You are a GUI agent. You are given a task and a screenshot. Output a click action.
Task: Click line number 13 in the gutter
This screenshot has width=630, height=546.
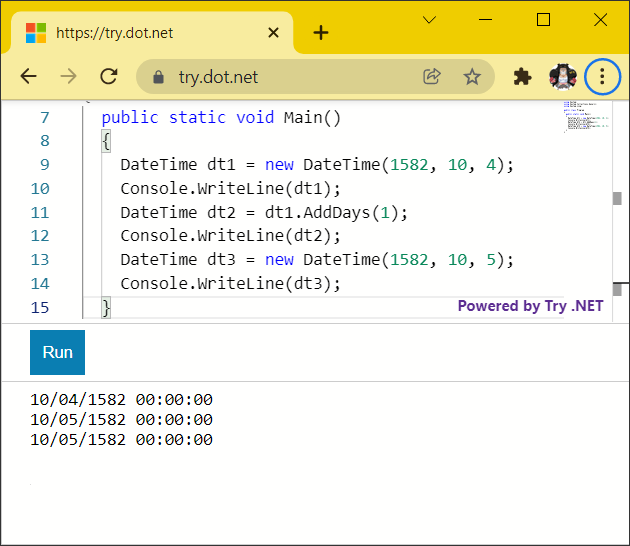coord(40,260)
